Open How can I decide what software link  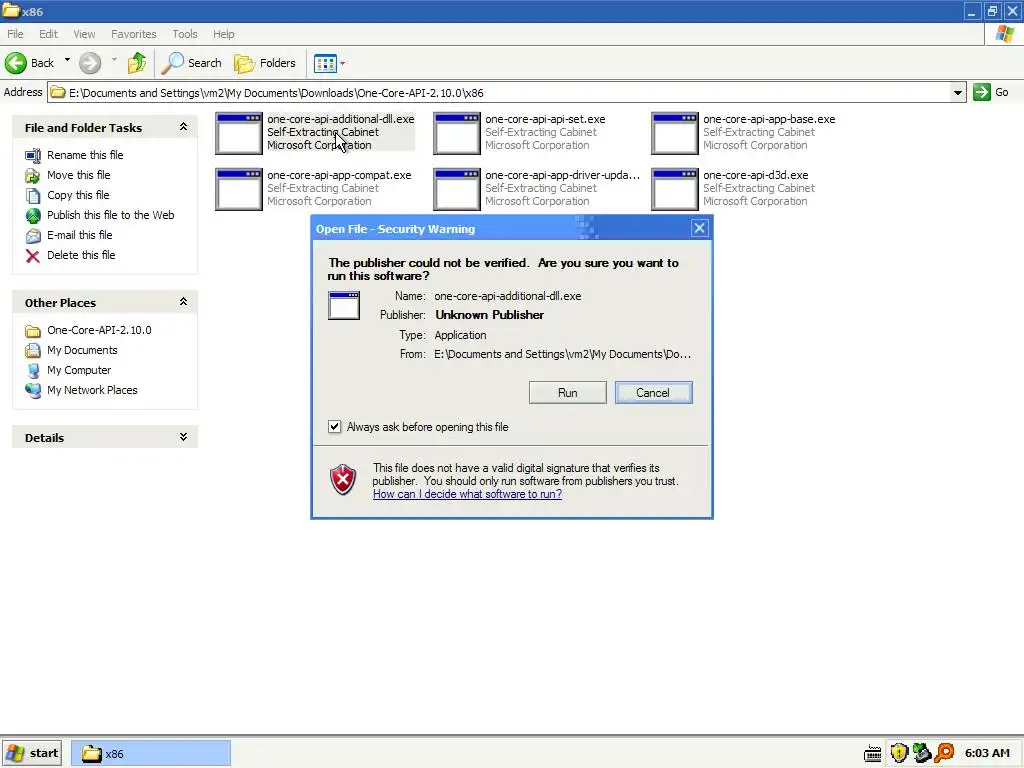coord(467,494)
